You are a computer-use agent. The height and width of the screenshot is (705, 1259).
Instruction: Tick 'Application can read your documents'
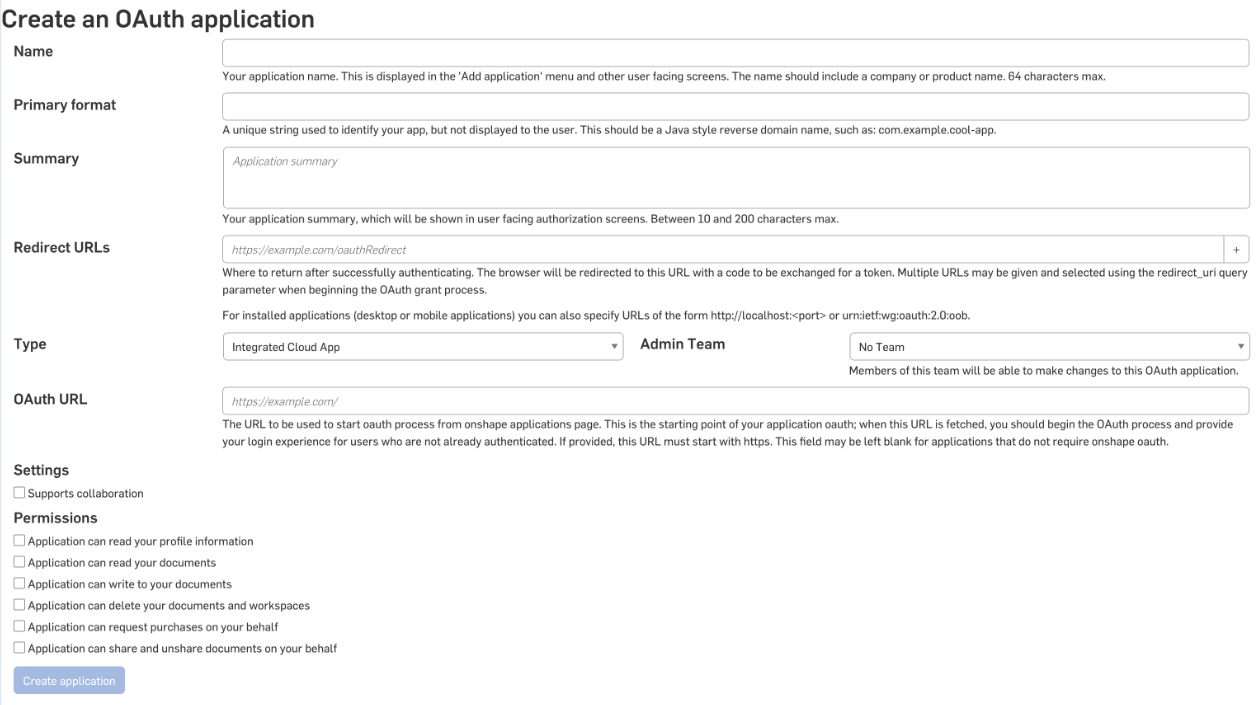(x=19, y=563)
